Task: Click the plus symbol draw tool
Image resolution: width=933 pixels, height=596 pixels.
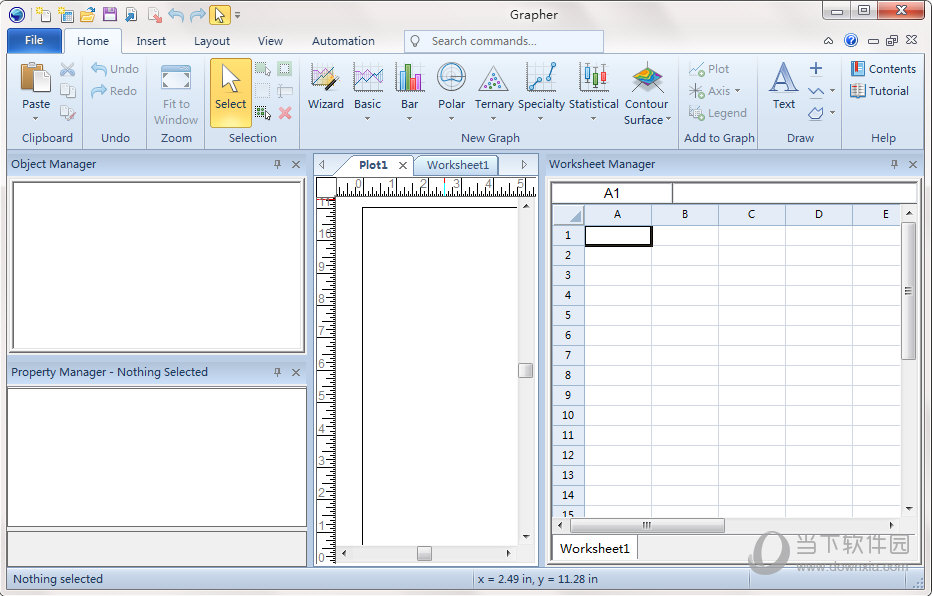Action: [x=816, y=68]
